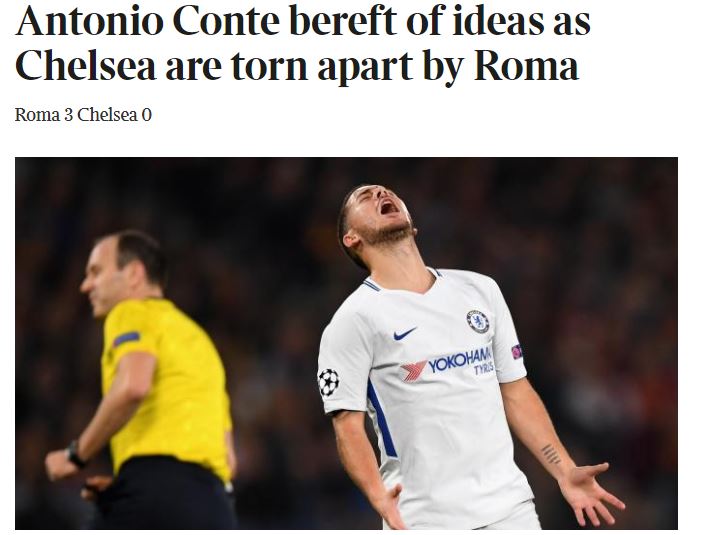
Task: Click the Chelsea club crest on the shirt
Action: click(x=478, y=321)
